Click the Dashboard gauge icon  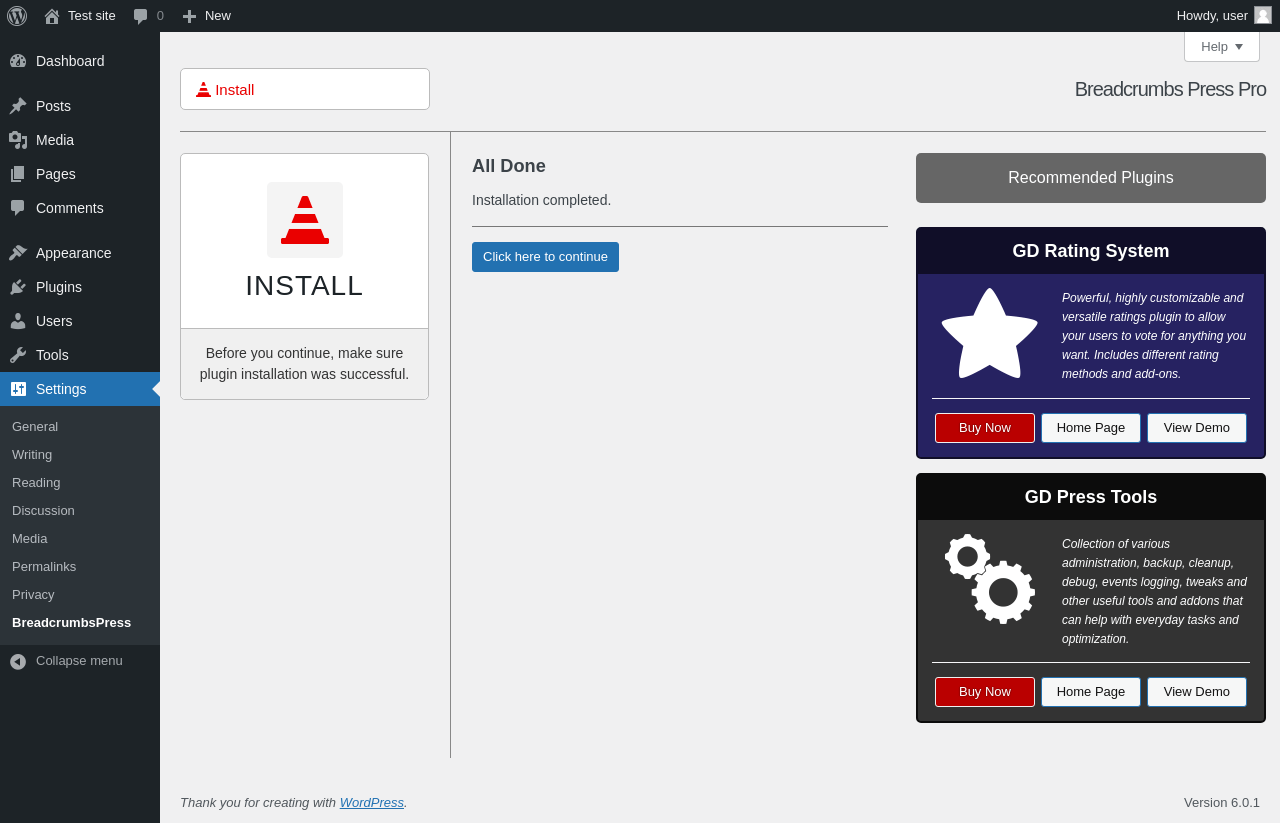(x=18, y=61)
